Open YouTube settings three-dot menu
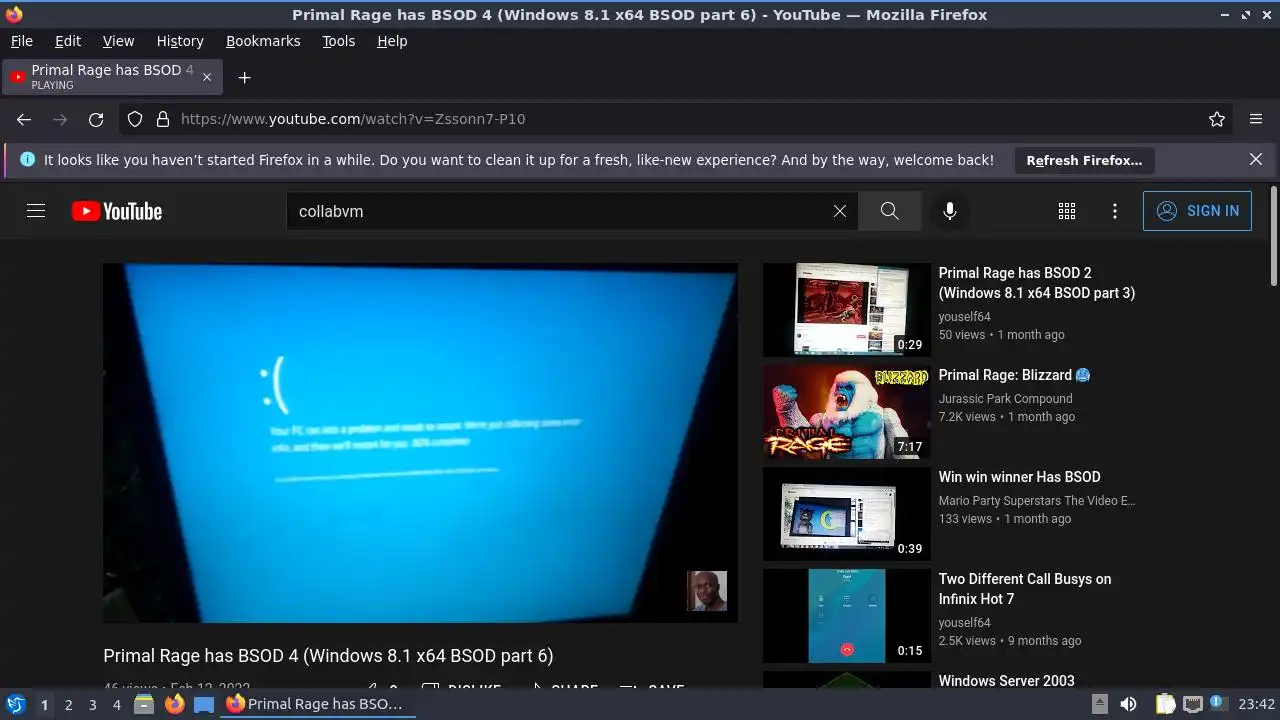The height and width of the screenshot is (720, 1280). point(1115,211)
